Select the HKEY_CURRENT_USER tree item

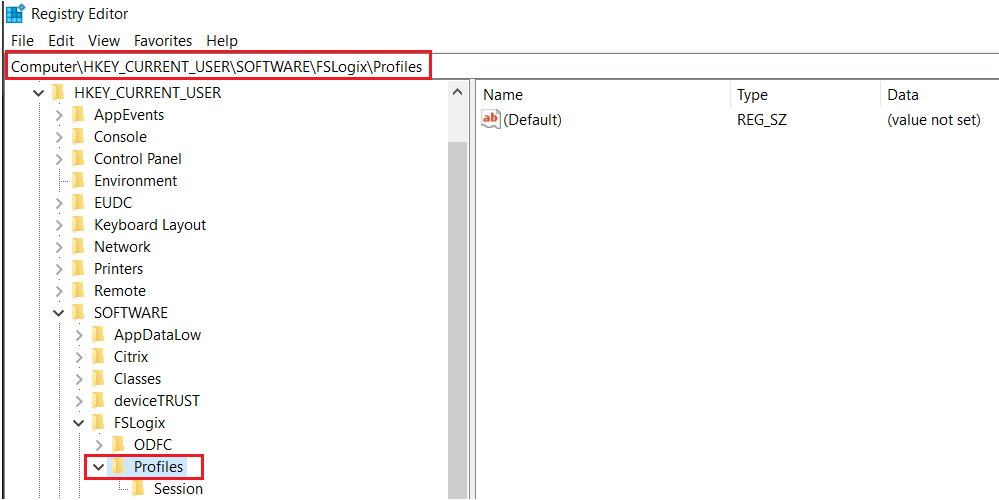[x=148, y=93]
